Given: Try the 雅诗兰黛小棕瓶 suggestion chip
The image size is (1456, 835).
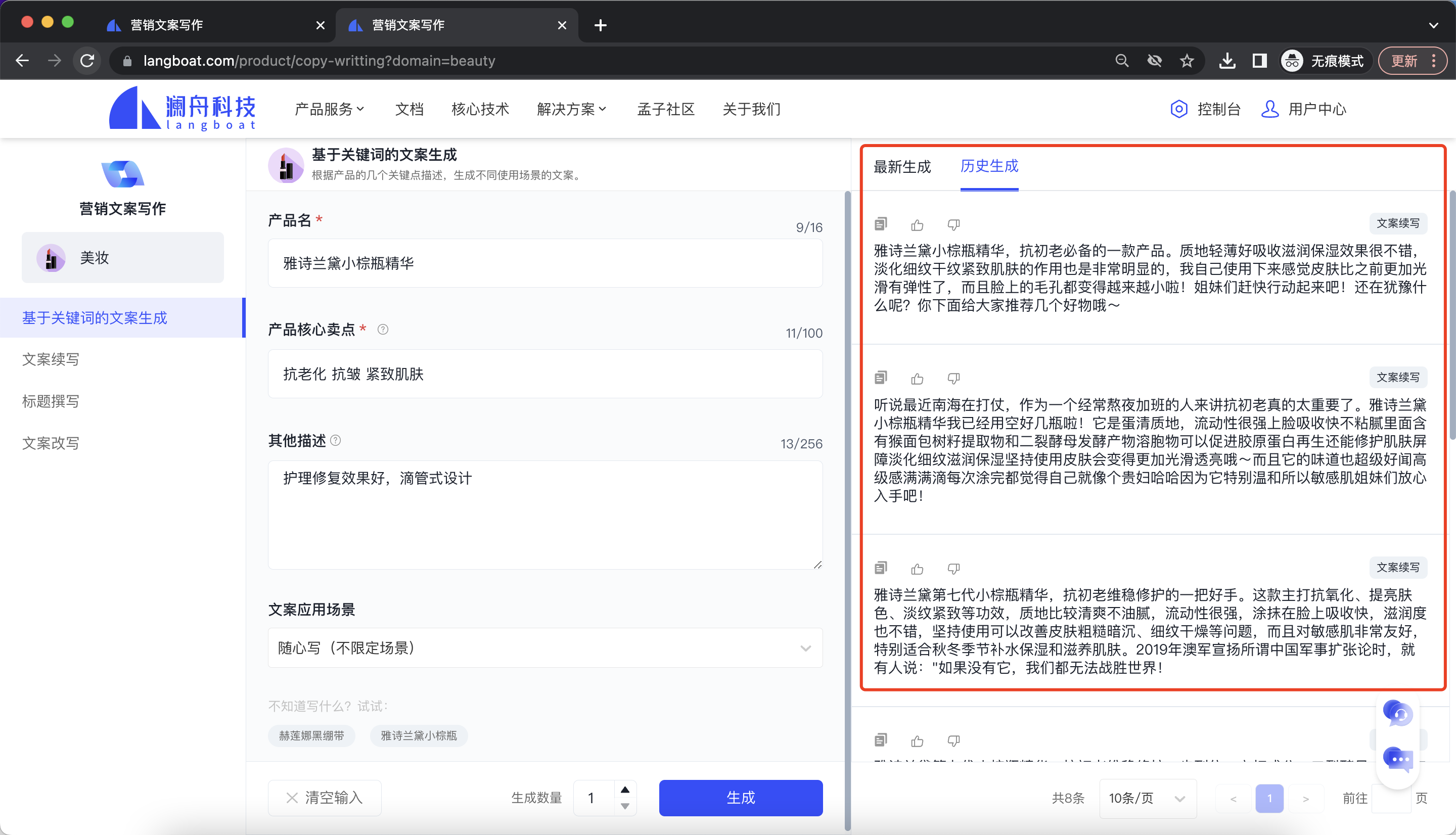Looking at the screenshot, I should point(419,736).
